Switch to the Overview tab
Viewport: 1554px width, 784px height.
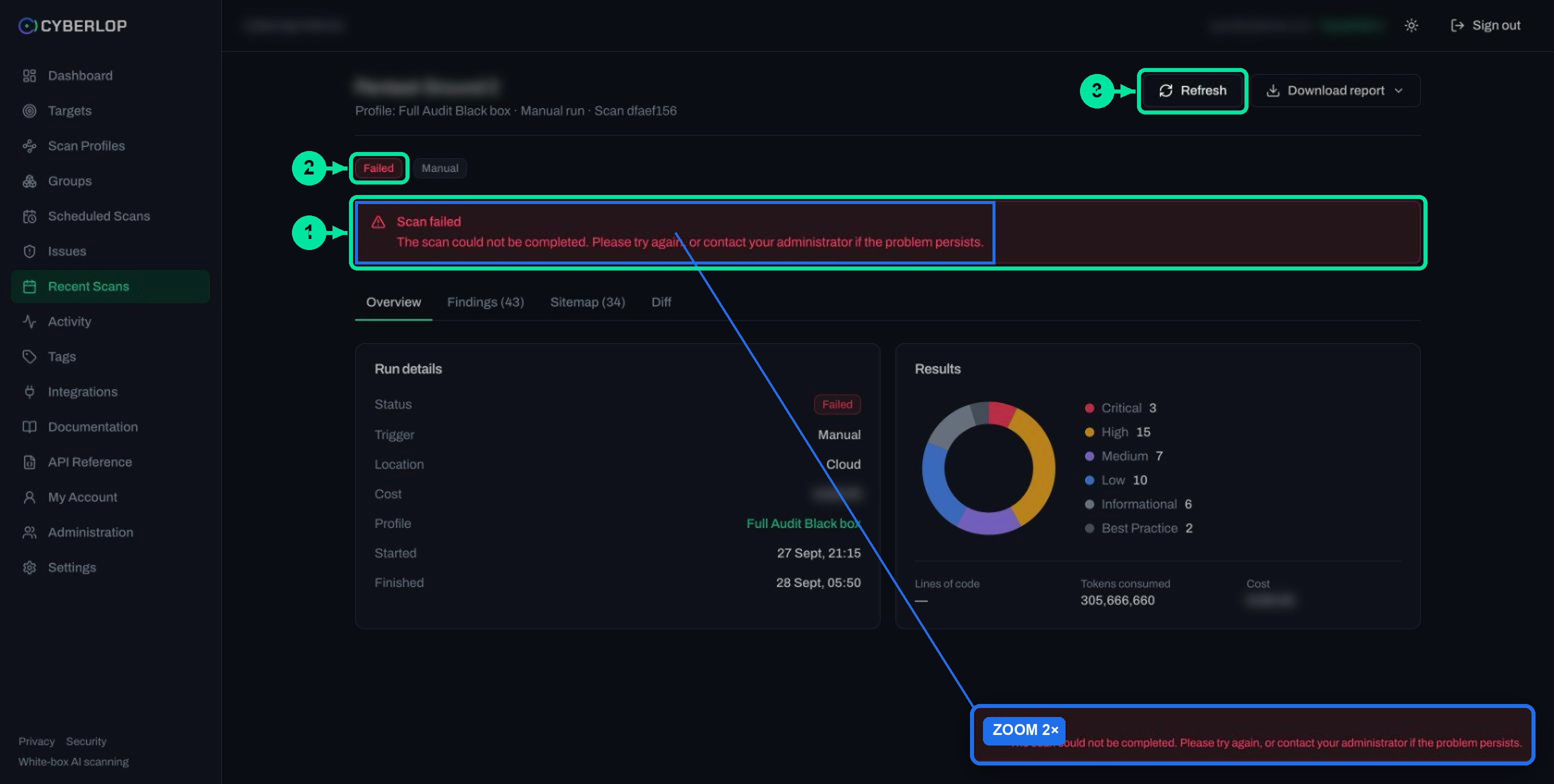pos(393,302)
